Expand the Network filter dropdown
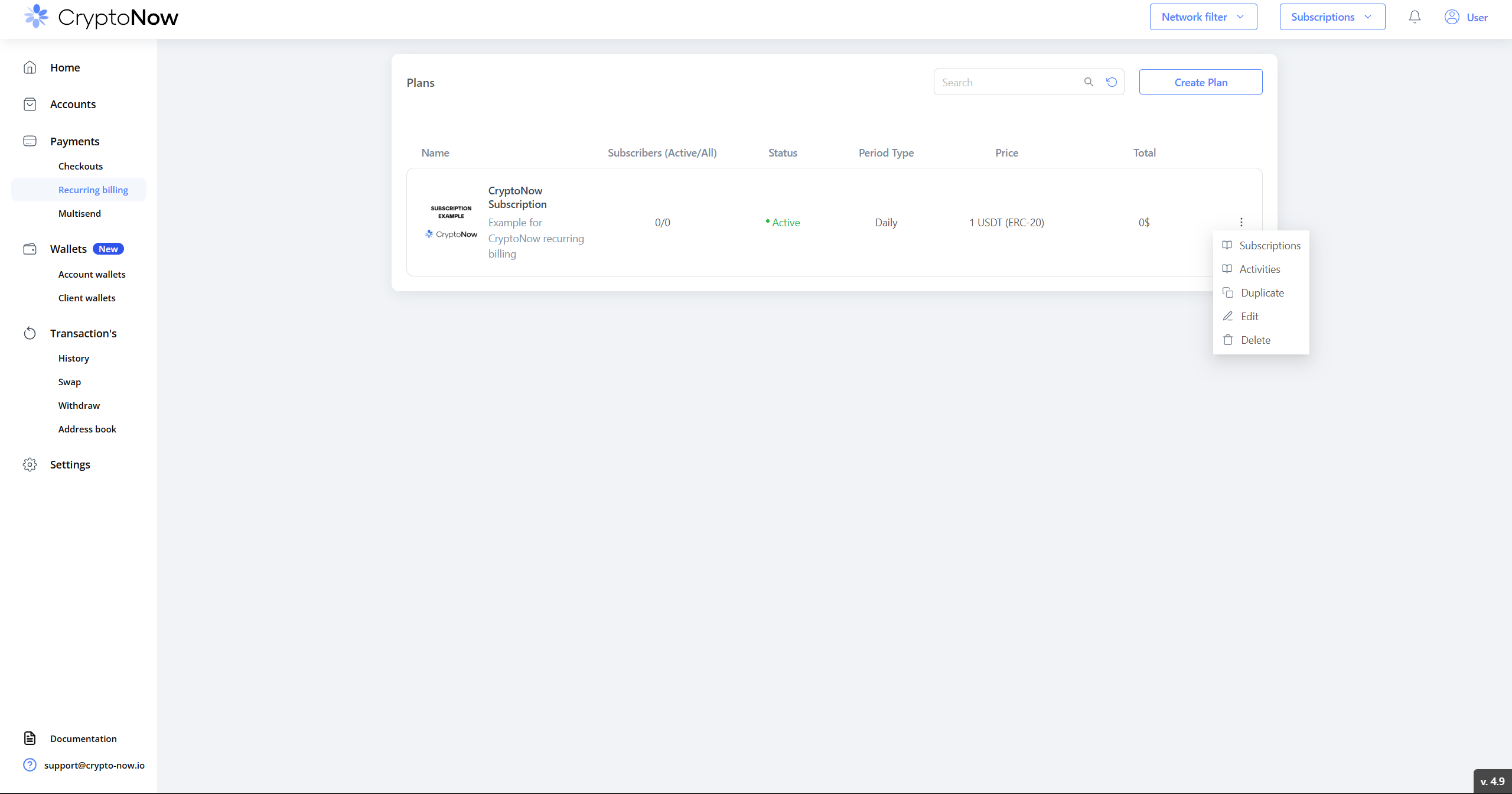1512x794 pixels. pos(1204,17)
